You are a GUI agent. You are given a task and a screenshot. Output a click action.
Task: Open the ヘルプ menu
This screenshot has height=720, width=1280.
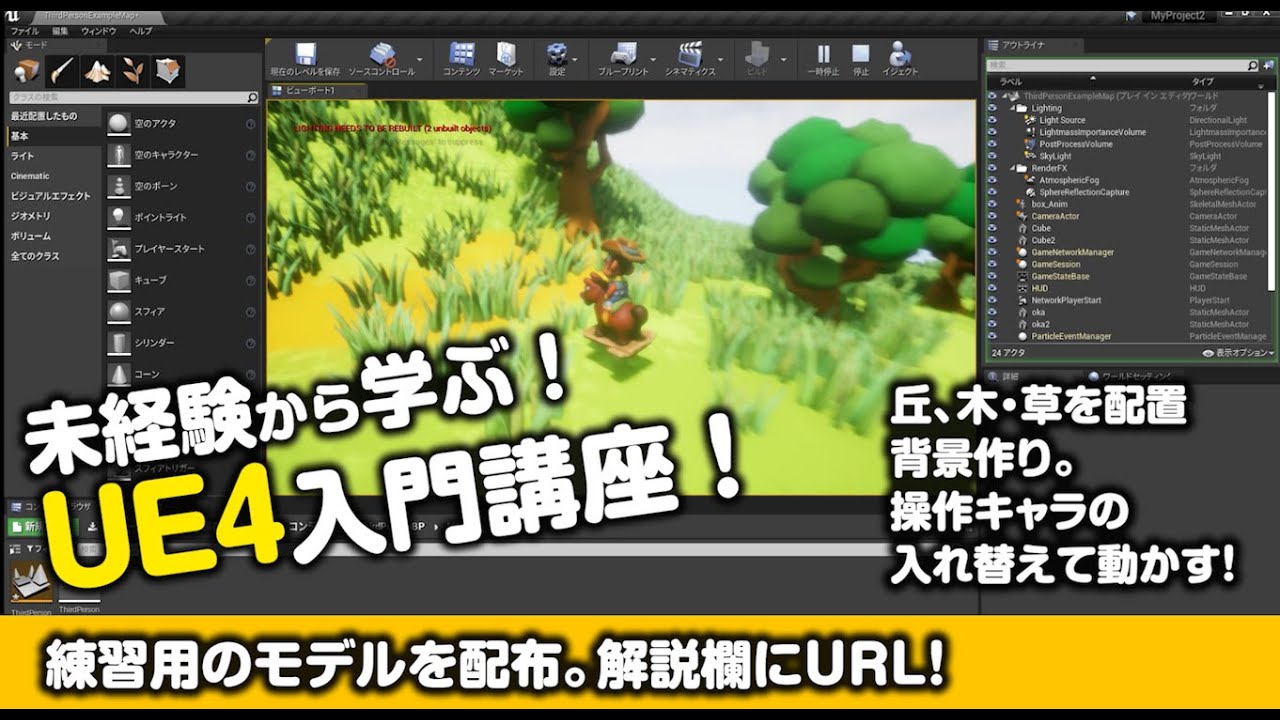pyautogui.click(x=140, y=32)
